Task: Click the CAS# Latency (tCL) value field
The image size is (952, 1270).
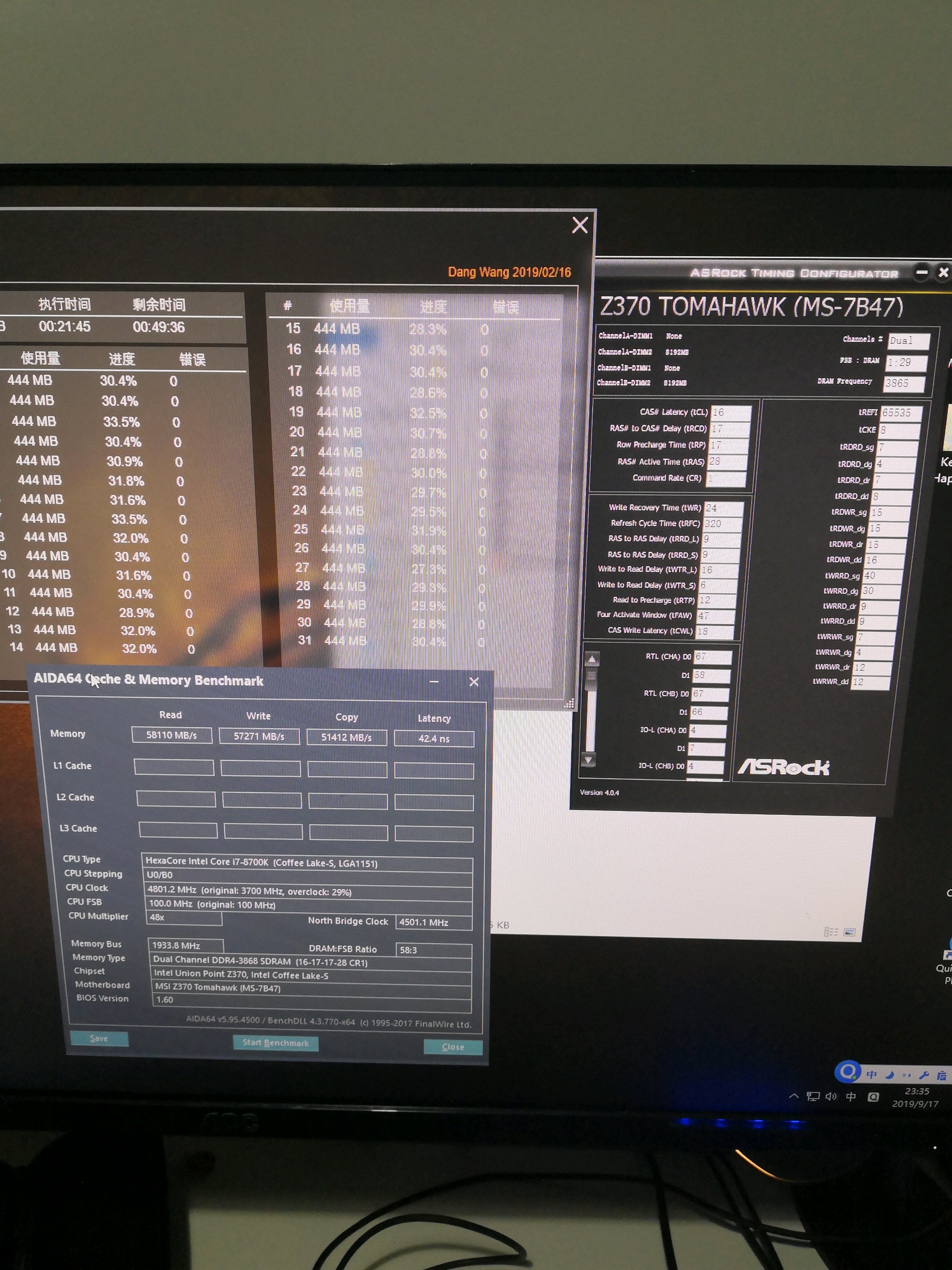Action: [x=731, y=412]
